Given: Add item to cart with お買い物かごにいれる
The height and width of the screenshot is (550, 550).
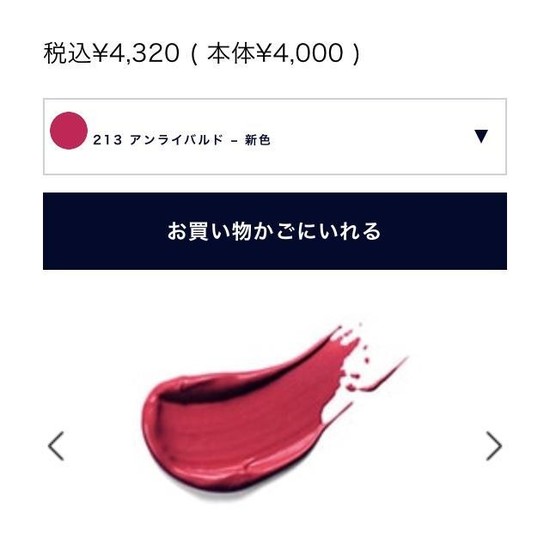Looking at the screenshot, I should (275, 231).
